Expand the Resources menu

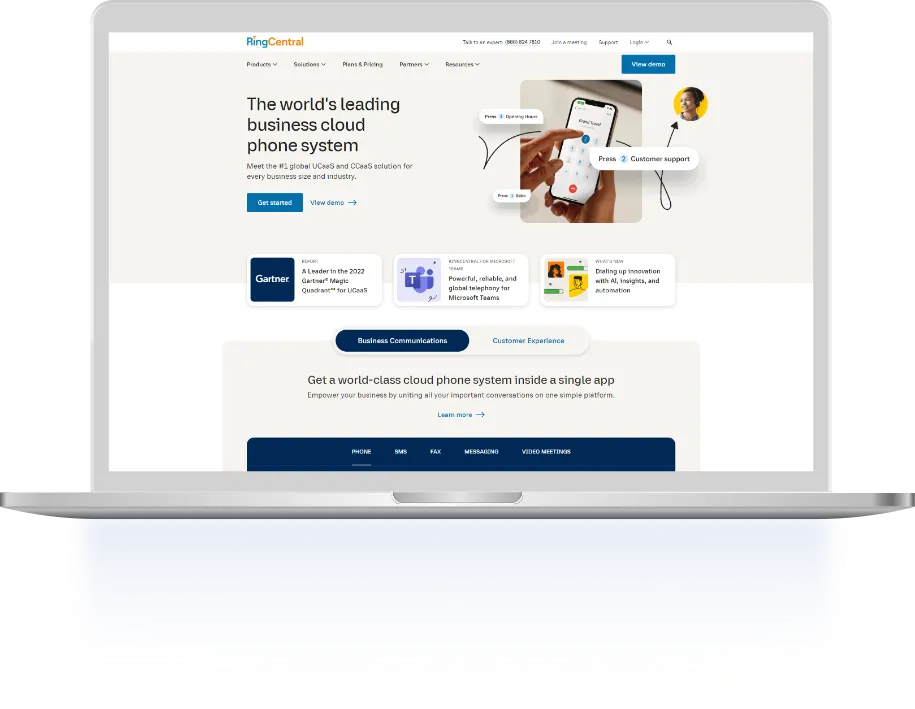tap(463, 64)
